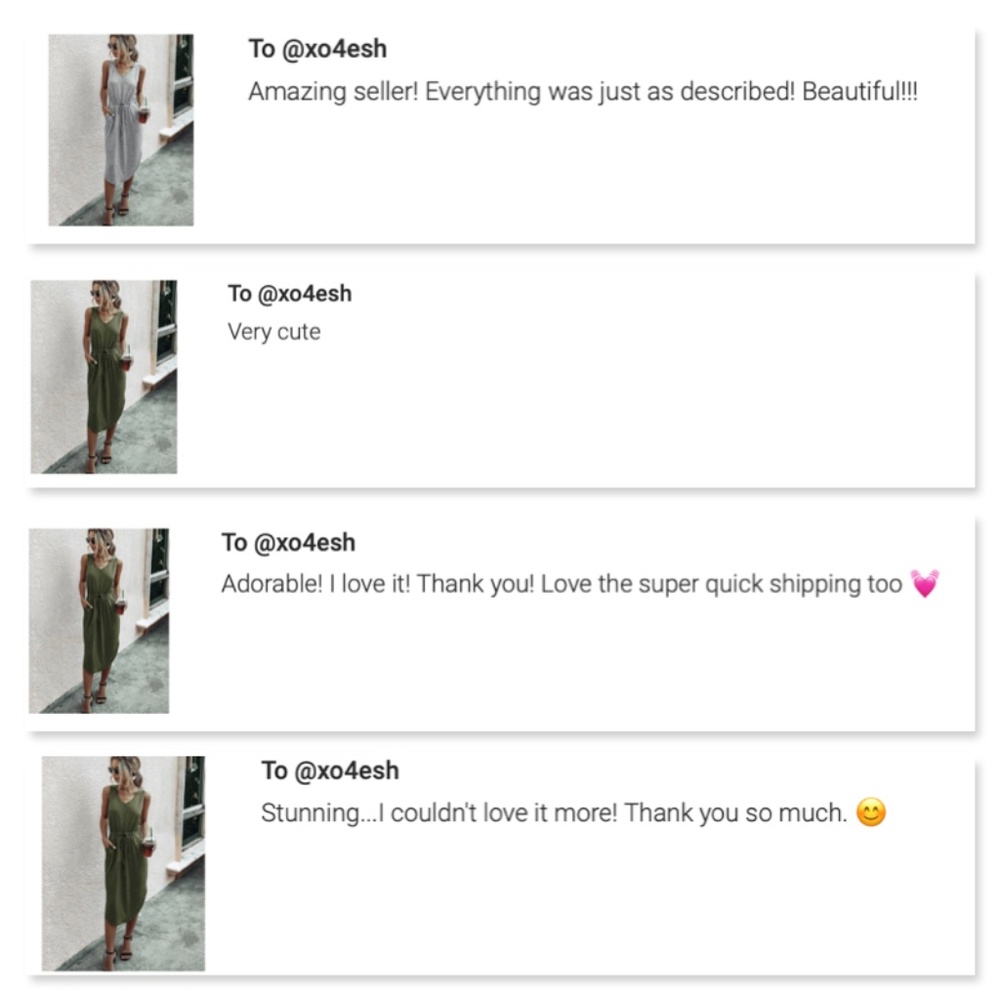
Task: Click '@xo4esh' above 'Amazing seller!' review
Action: pos(335,49)
